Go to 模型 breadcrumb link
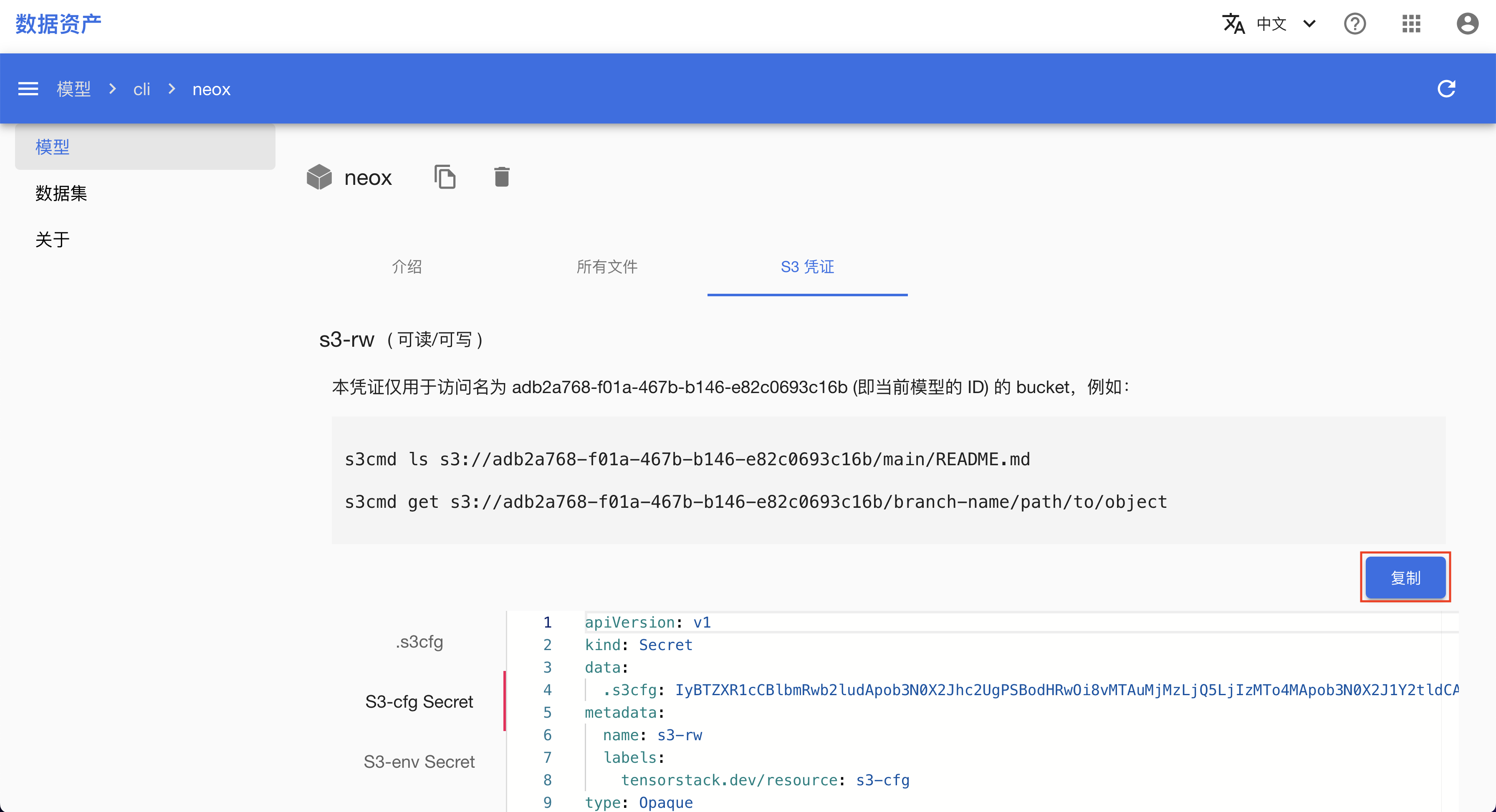This screenshot has height=812, width=1496. pos(74,89)
